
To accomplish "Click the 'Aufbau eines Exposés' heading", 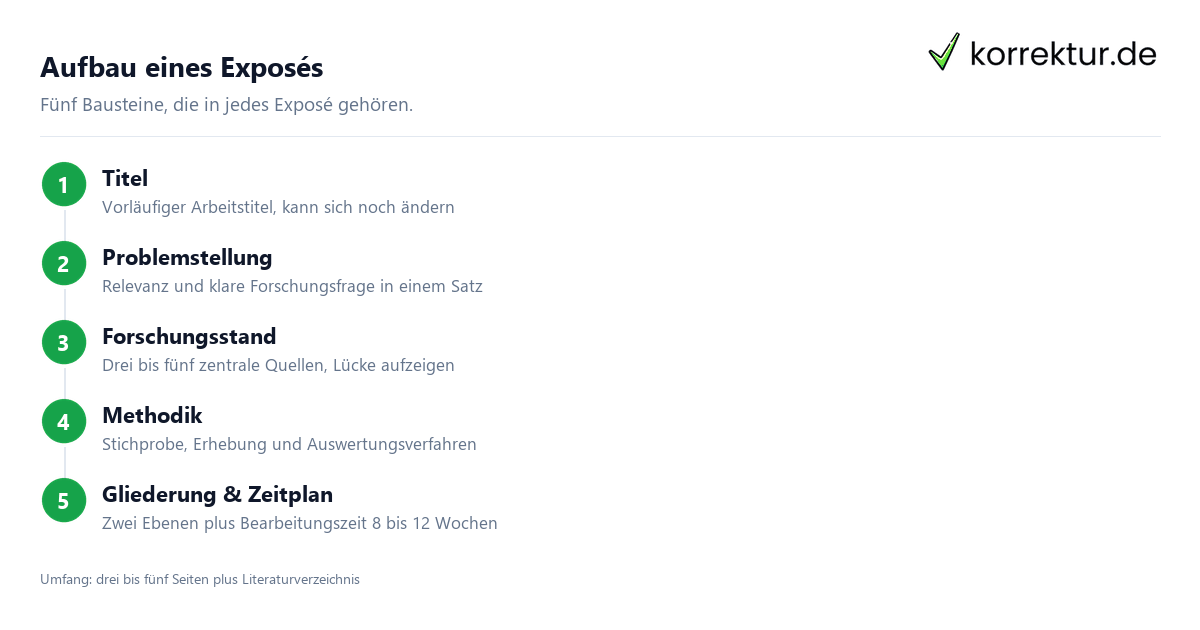I will pyautogui.click(x=182, y=68).
